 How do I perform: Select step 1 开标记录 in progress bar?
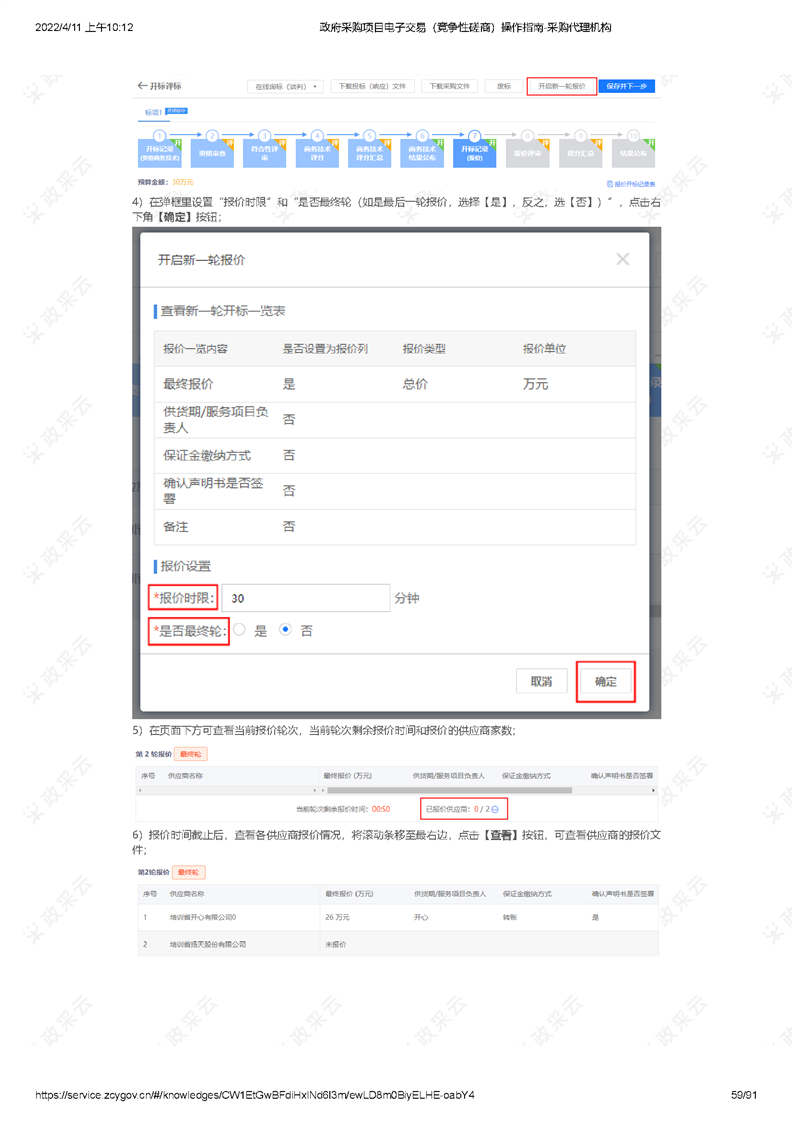tap(159, 151)
